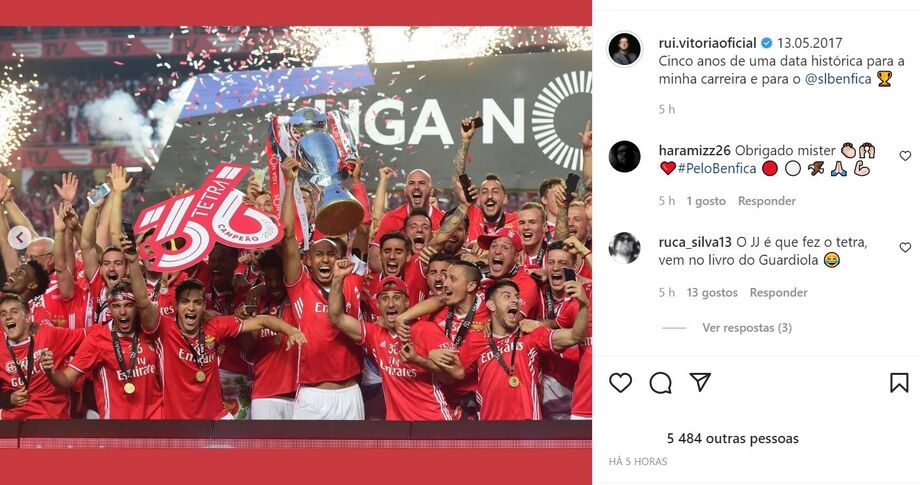The width and height of the screenshot is (920, 485).
Task: Like ruca_silva13's comment
Action: (905, 247)
